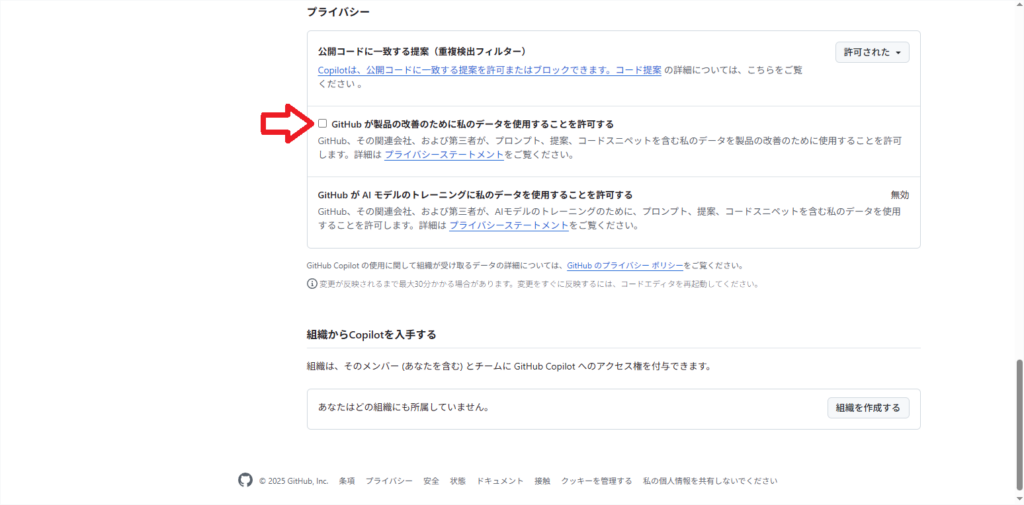The width and height of the screenshot is (1024, 505).
Task: Open the Copilot public code suggestions link
Action: [x=490, y=70]
